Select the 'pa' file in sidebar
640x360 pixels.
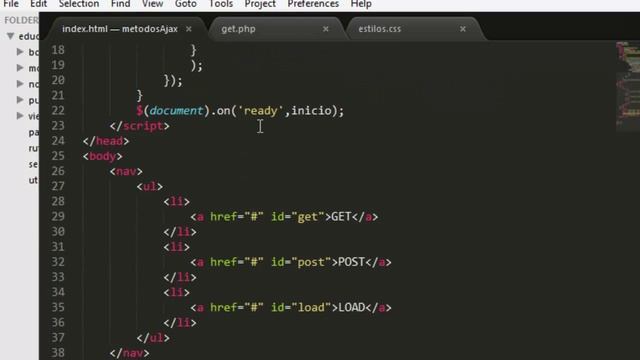(x=33, y=132)
